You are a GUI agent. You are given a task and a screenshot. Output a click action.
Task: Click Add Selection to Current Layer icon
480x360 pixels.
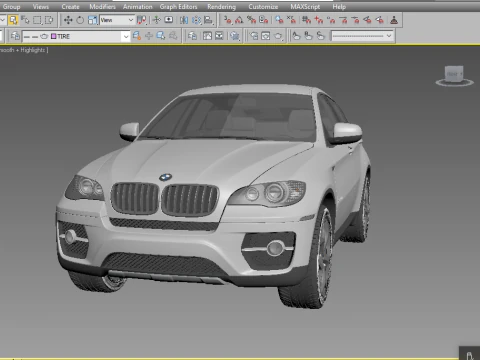pos(149,36)
